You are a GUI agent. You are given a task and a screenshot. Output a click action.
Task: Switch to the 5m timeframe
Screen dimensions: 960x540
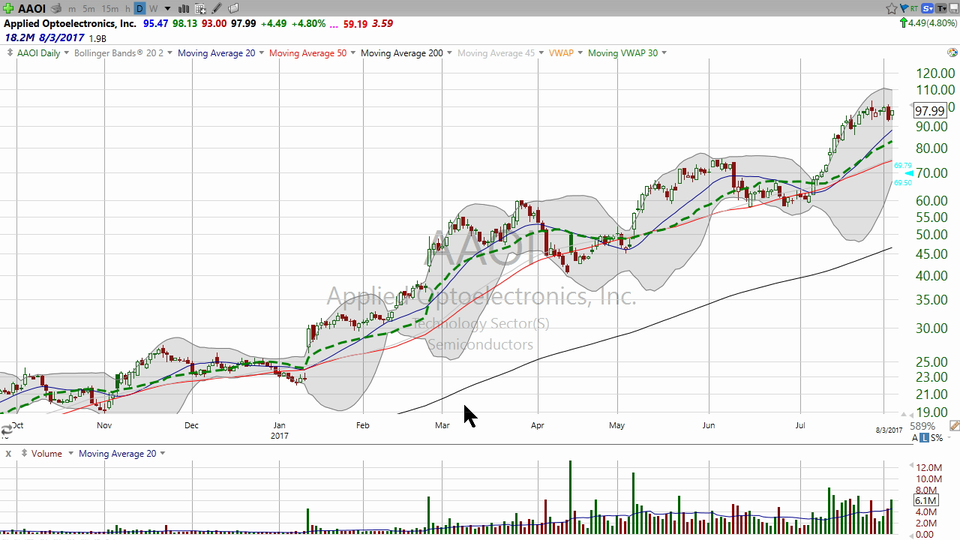pyautogui.click(x=89, y=9)
